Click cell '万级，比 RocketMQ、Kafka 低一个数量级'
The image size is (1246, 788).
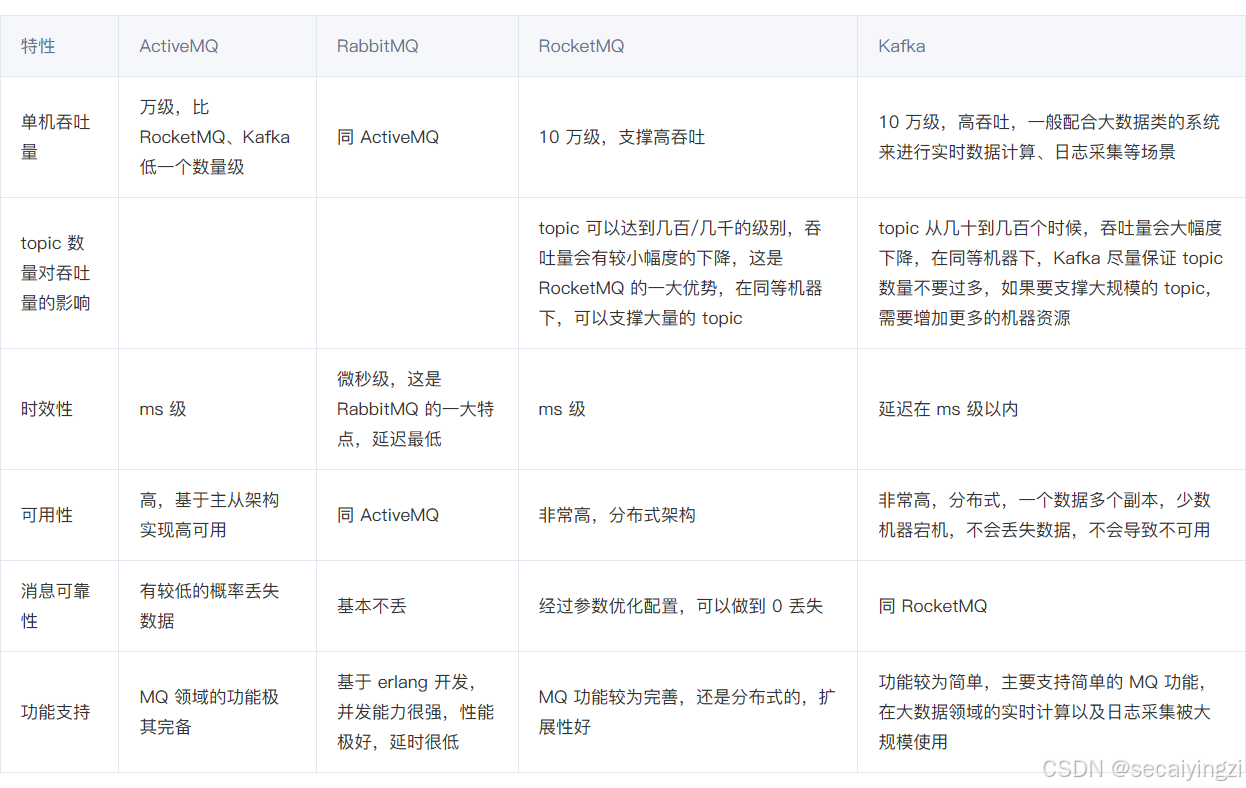215,137
